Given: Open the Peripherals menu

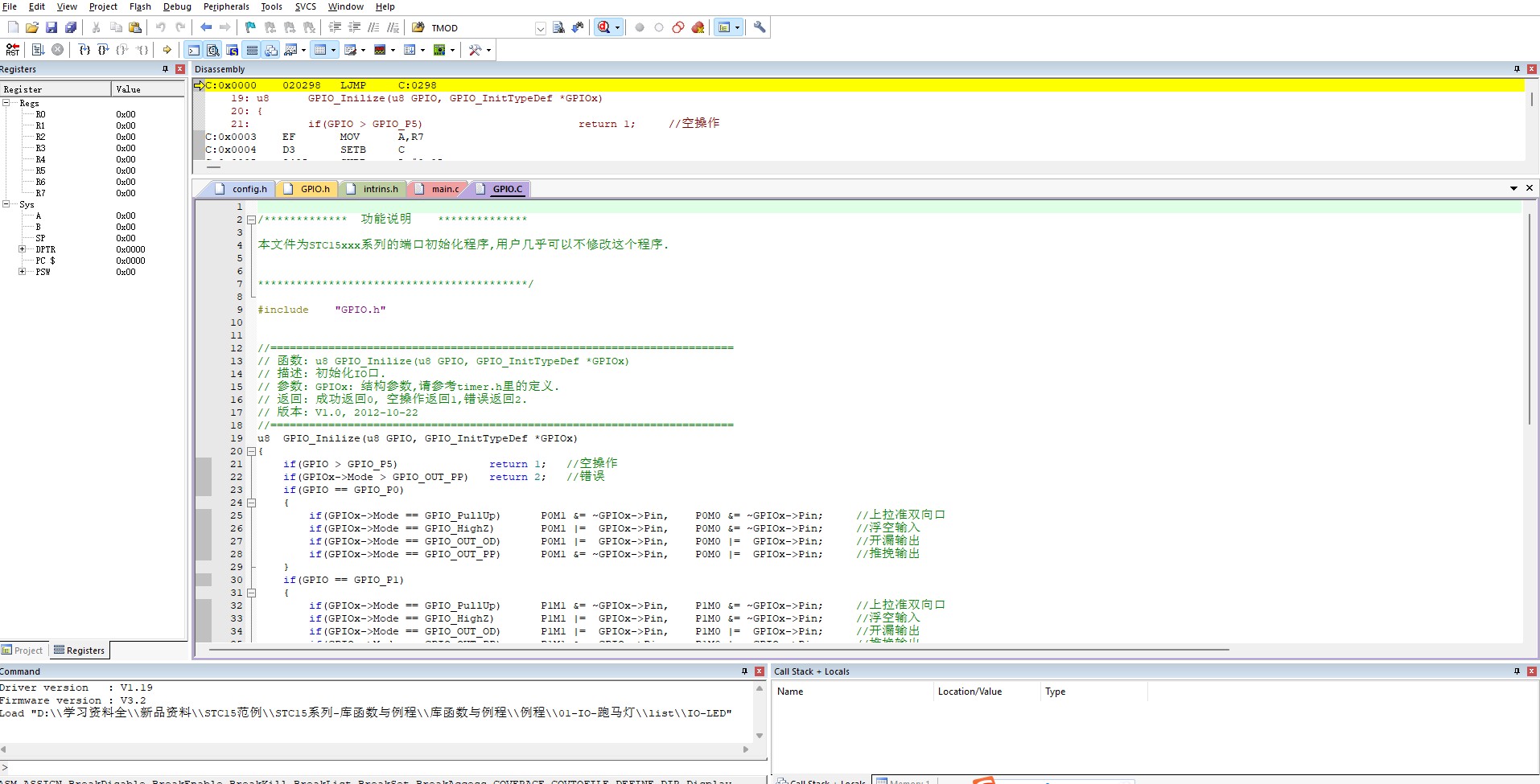Looking at the screenshot, I should tap(226, 6).
